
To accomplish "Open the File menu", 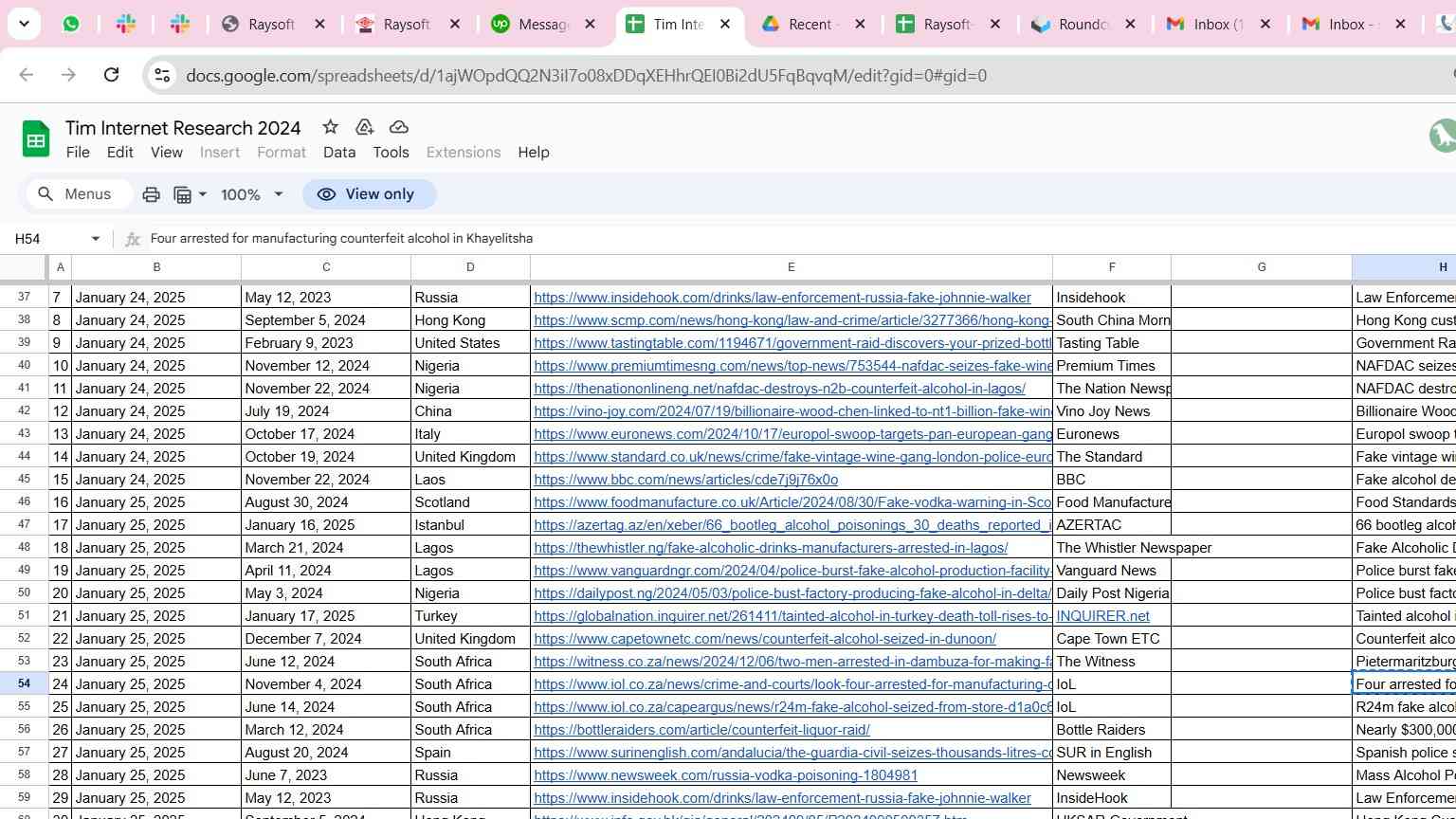I will coord(78,152).
